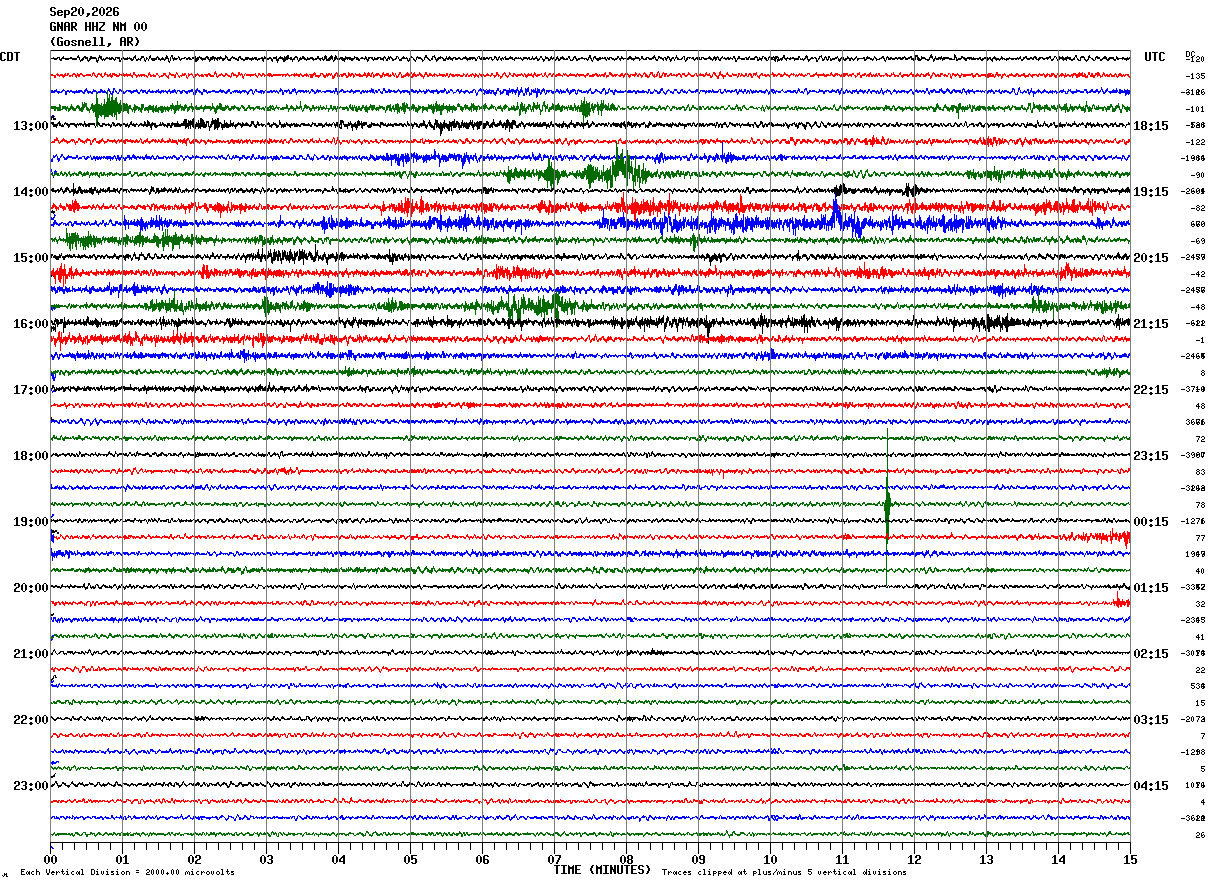Click the UTC timezone label
The image size is (1210, 886).
(x=1155, y=57)
